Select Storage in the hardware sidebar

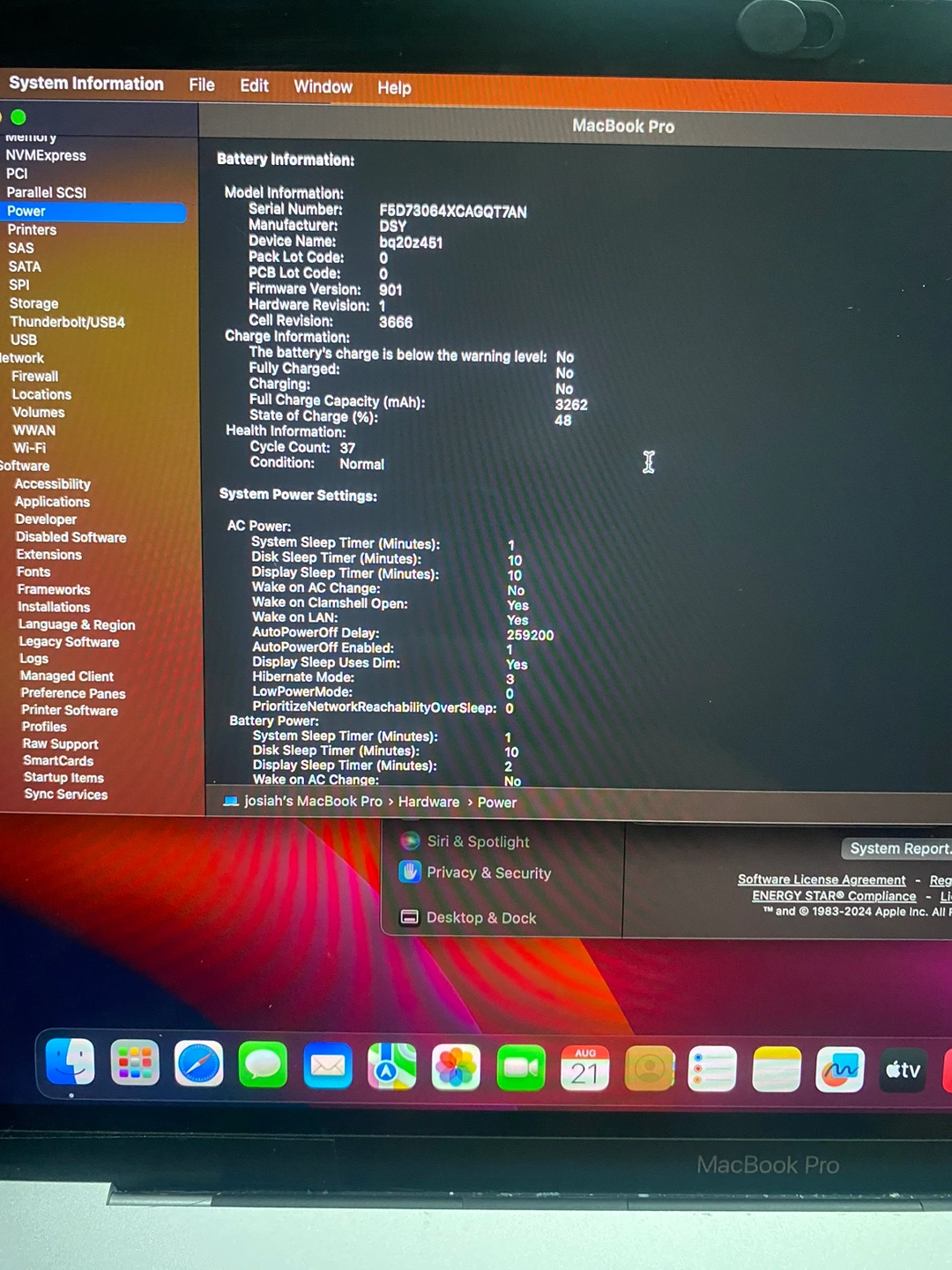[33, 303]
